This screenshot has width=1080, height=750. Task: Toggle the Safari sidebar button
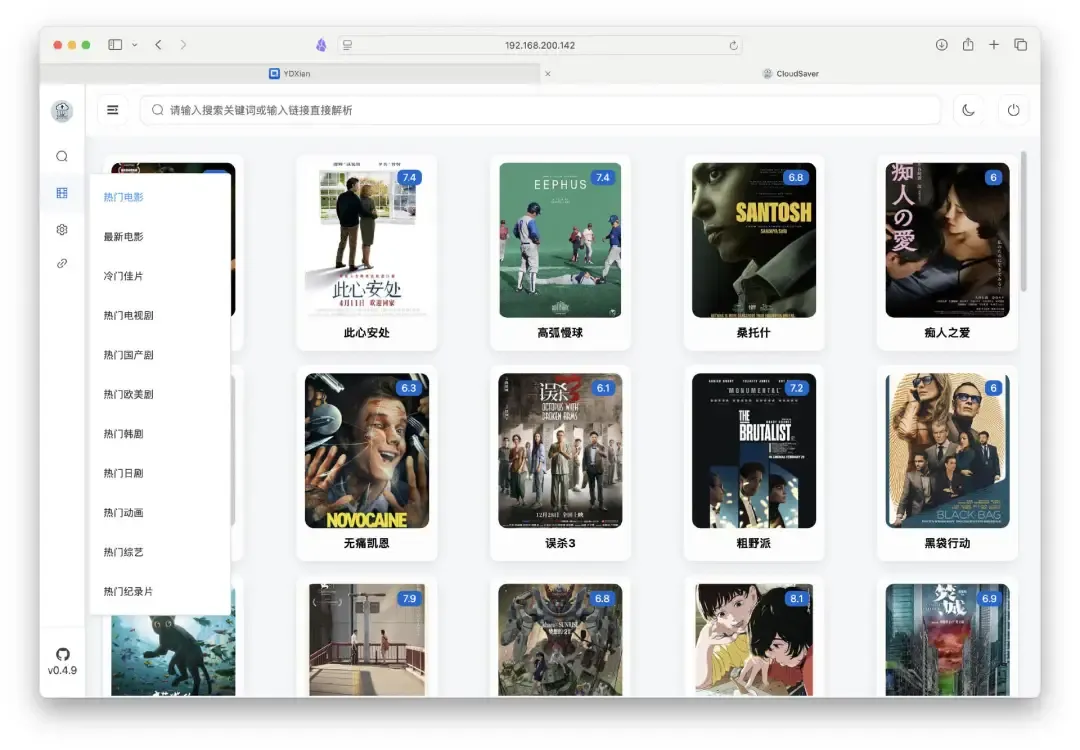(x=115, y=45)
